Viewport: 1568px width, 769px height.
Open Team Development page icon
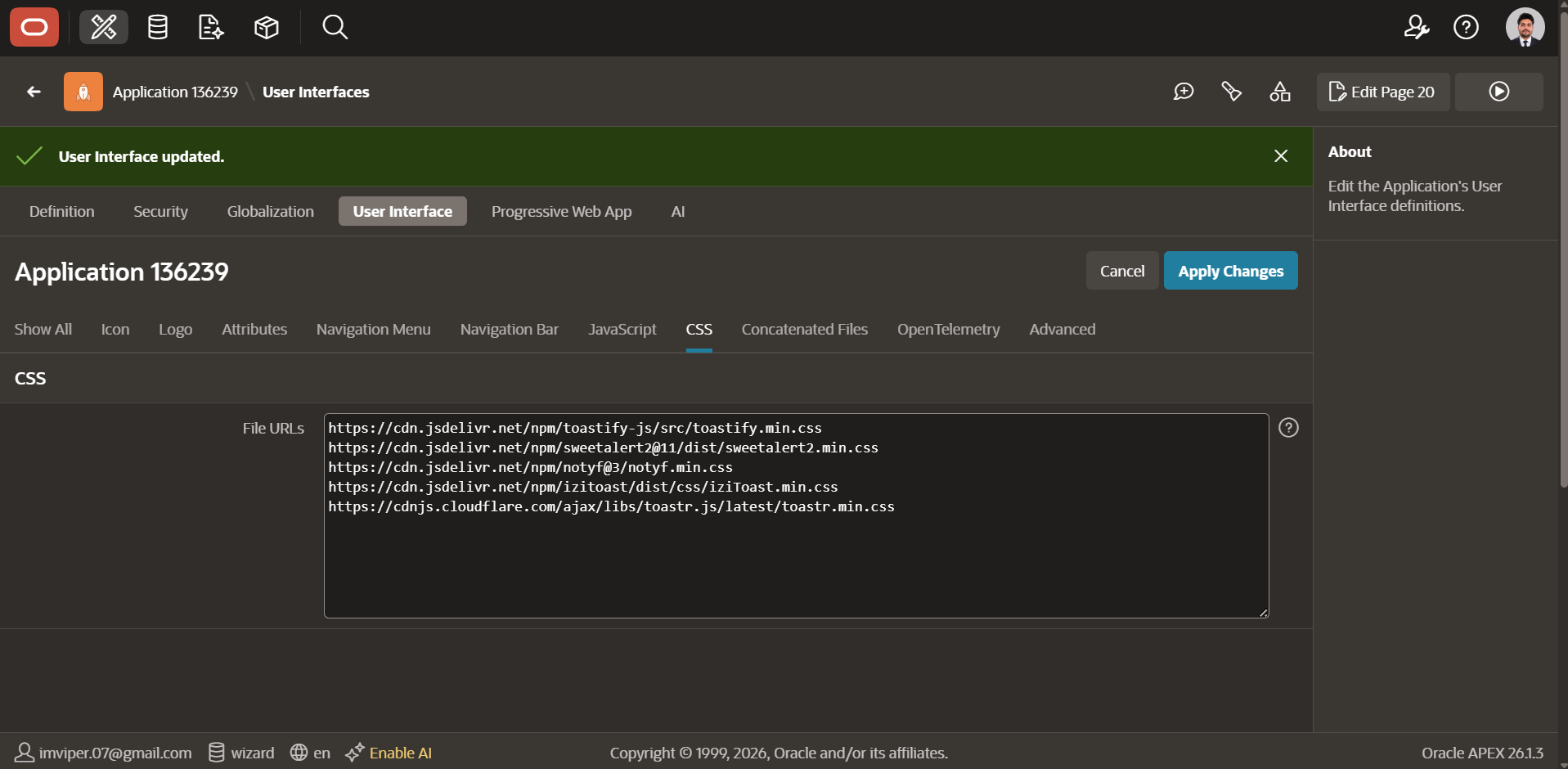pyautogui.click(x=211, y=28)
